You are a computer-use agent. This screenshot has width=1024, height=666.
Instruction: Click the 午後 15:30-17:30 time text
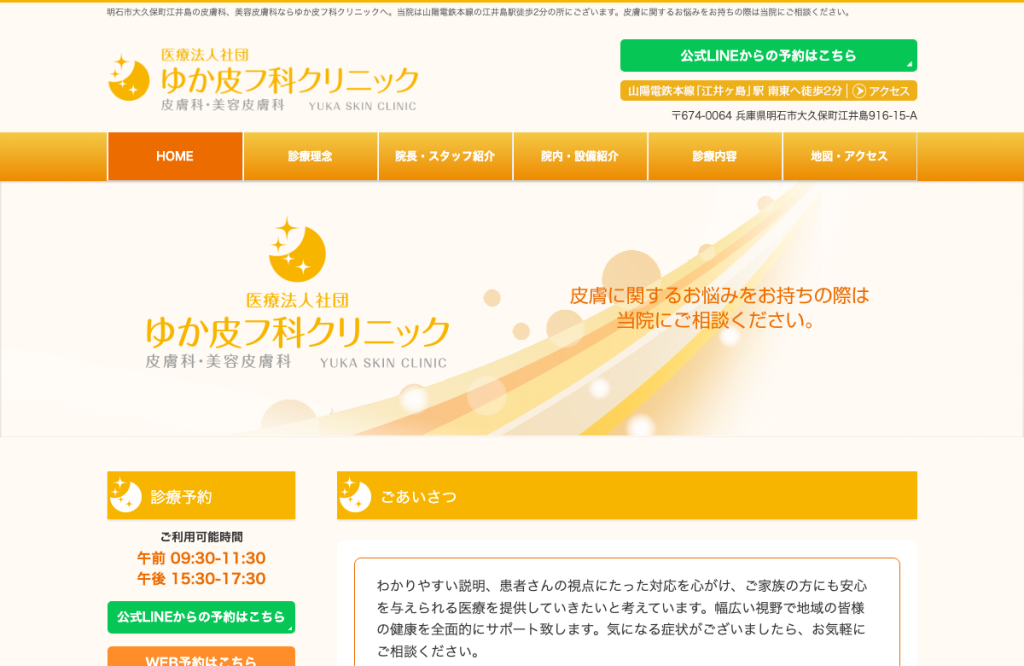coord(201,579)
